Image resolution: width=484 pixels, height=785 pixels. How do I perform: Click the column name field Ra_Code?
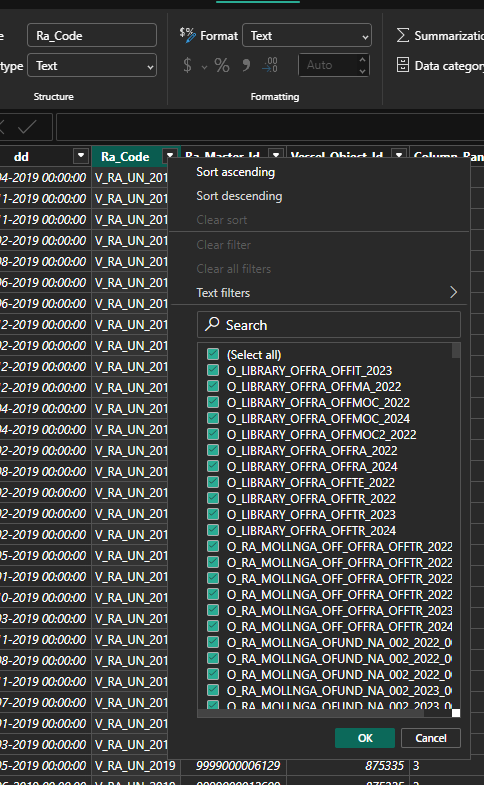92,36
